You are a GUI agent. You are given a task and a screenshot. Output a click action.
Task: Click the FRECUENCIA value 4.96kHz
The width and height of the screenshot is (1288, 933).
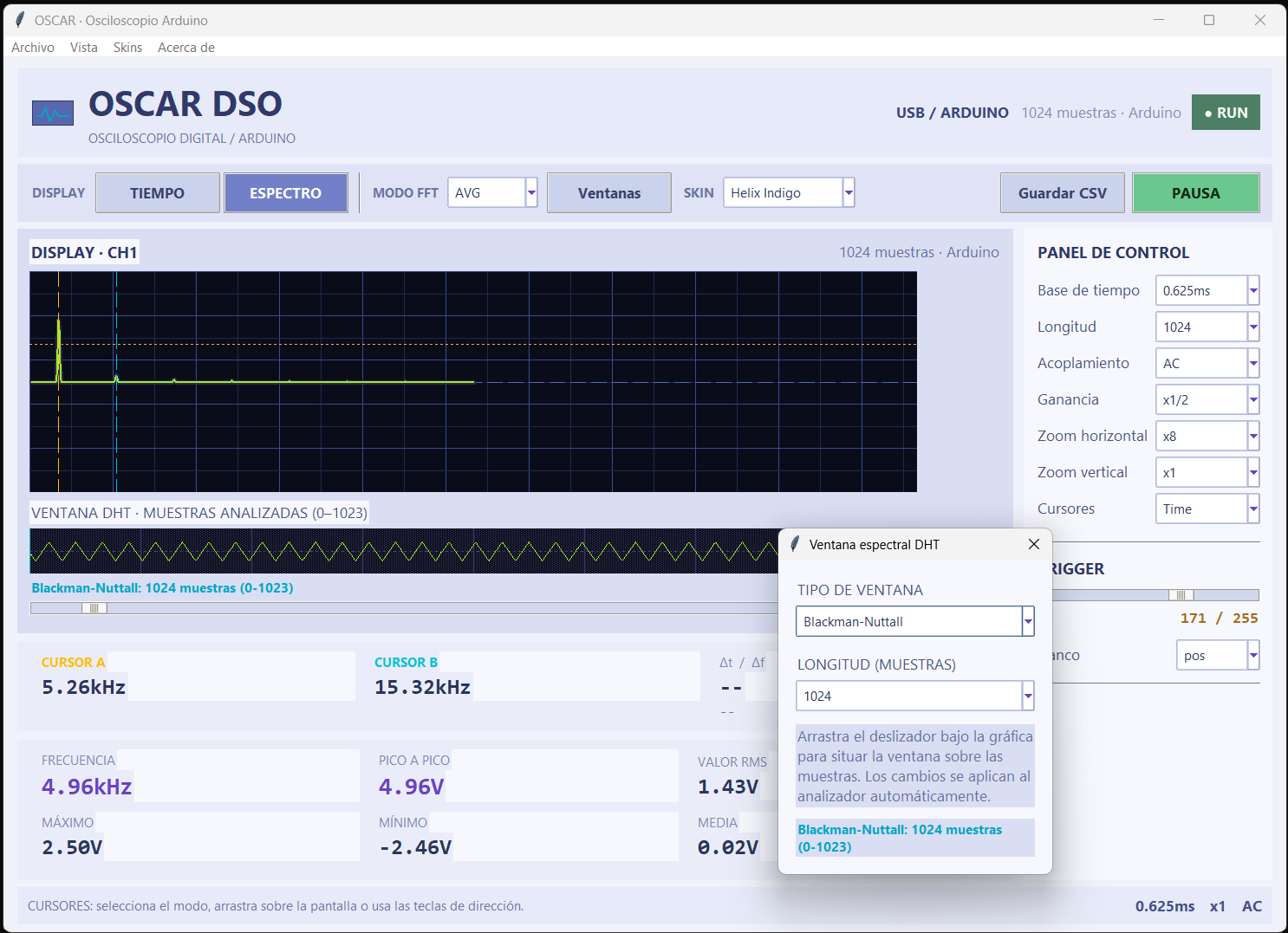point(87,787)
